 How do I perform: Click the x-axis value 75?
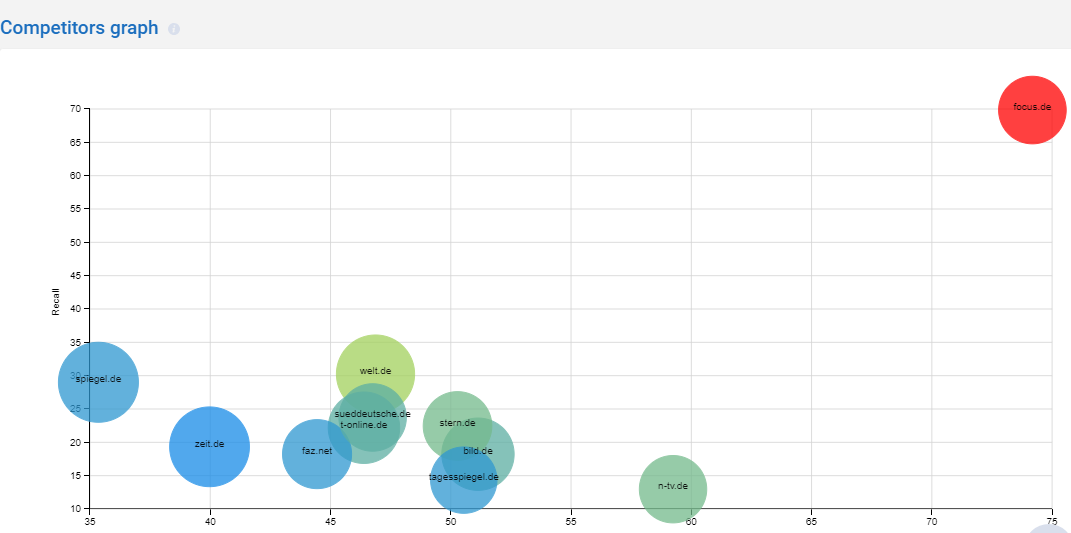(1053, 521)
